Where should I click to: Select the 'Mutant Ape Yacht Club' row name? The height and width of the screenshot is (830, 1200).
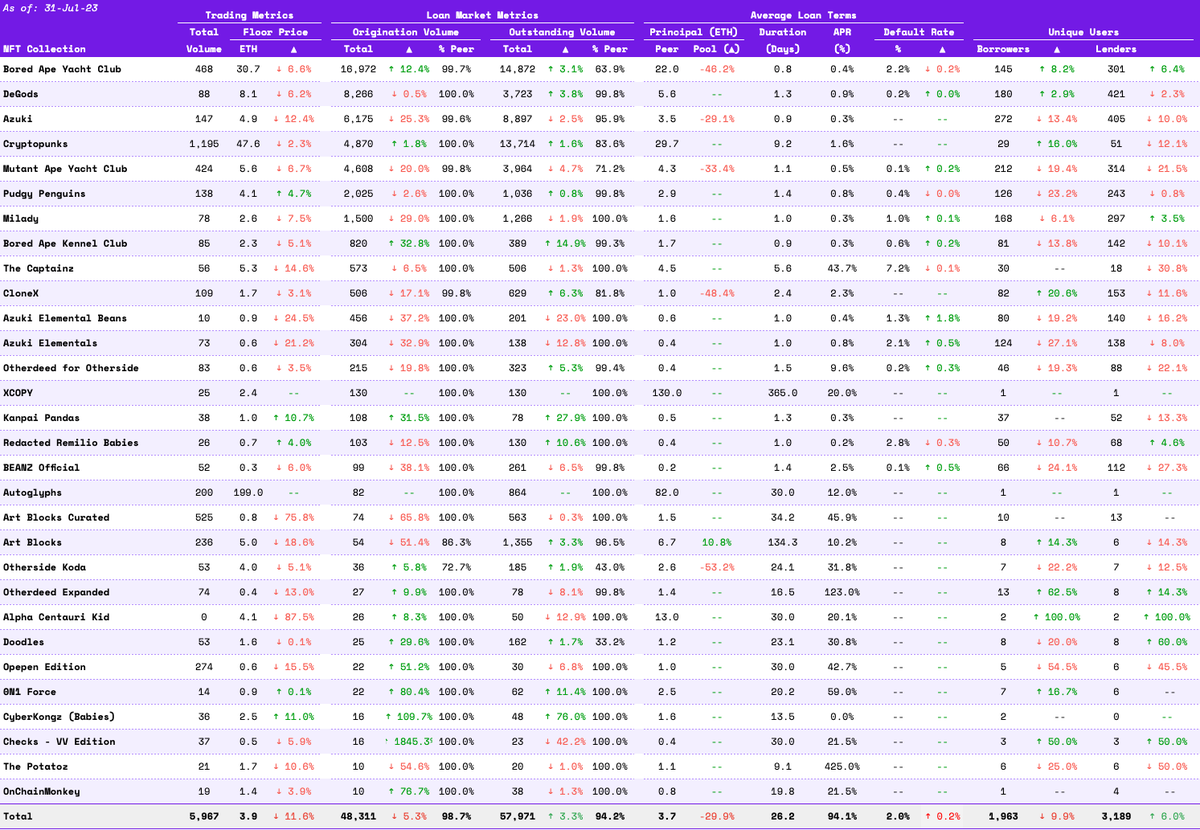[x=65, y=169]
